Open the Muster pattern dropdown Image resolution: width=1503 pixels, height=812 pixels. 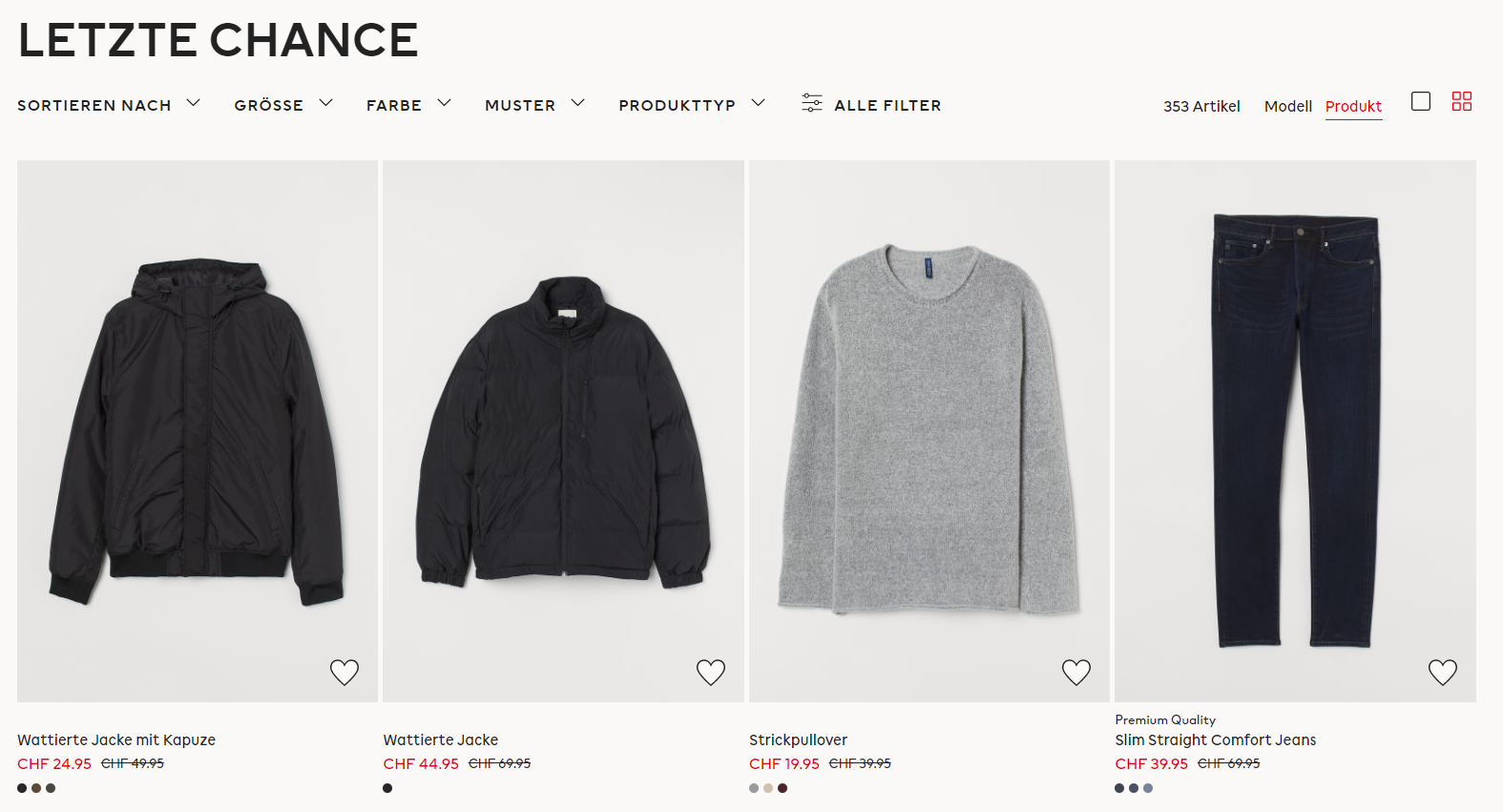coord(534,104)
